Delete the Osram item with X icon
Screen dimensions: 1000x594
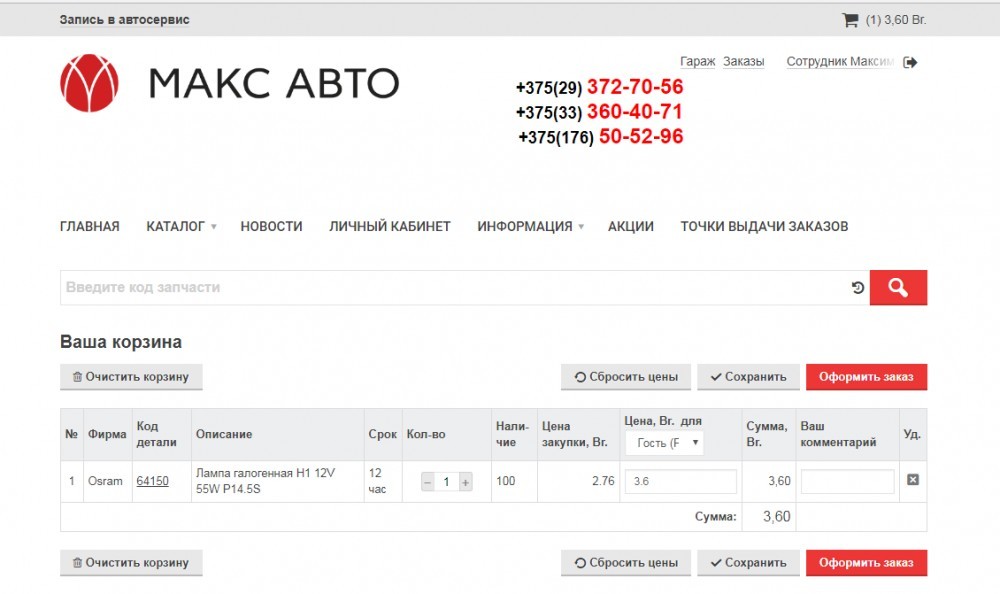click(x=912, y=480)
